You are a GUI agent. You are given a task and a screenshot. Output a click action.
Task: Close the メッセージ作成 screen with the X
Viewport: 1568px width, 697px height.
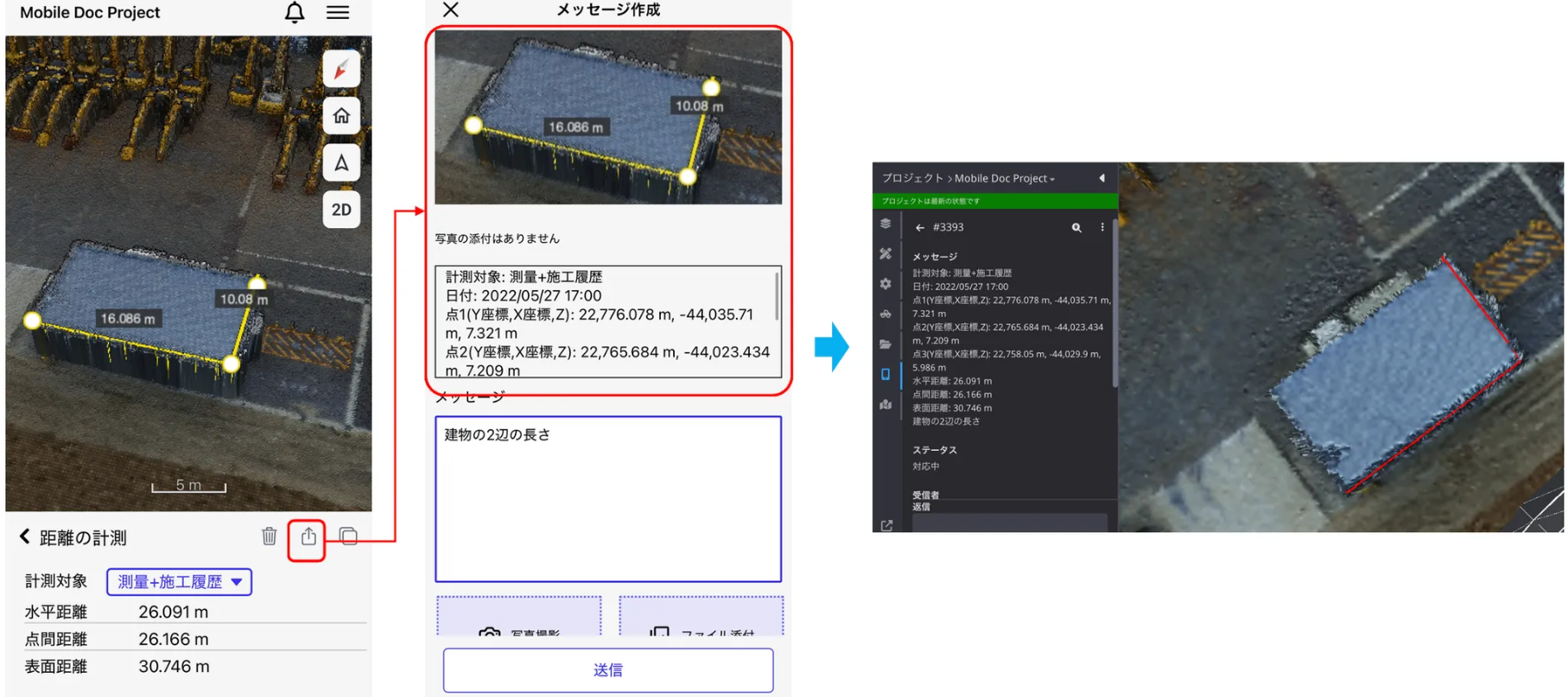pyautogui.click(x=451, y=10)
